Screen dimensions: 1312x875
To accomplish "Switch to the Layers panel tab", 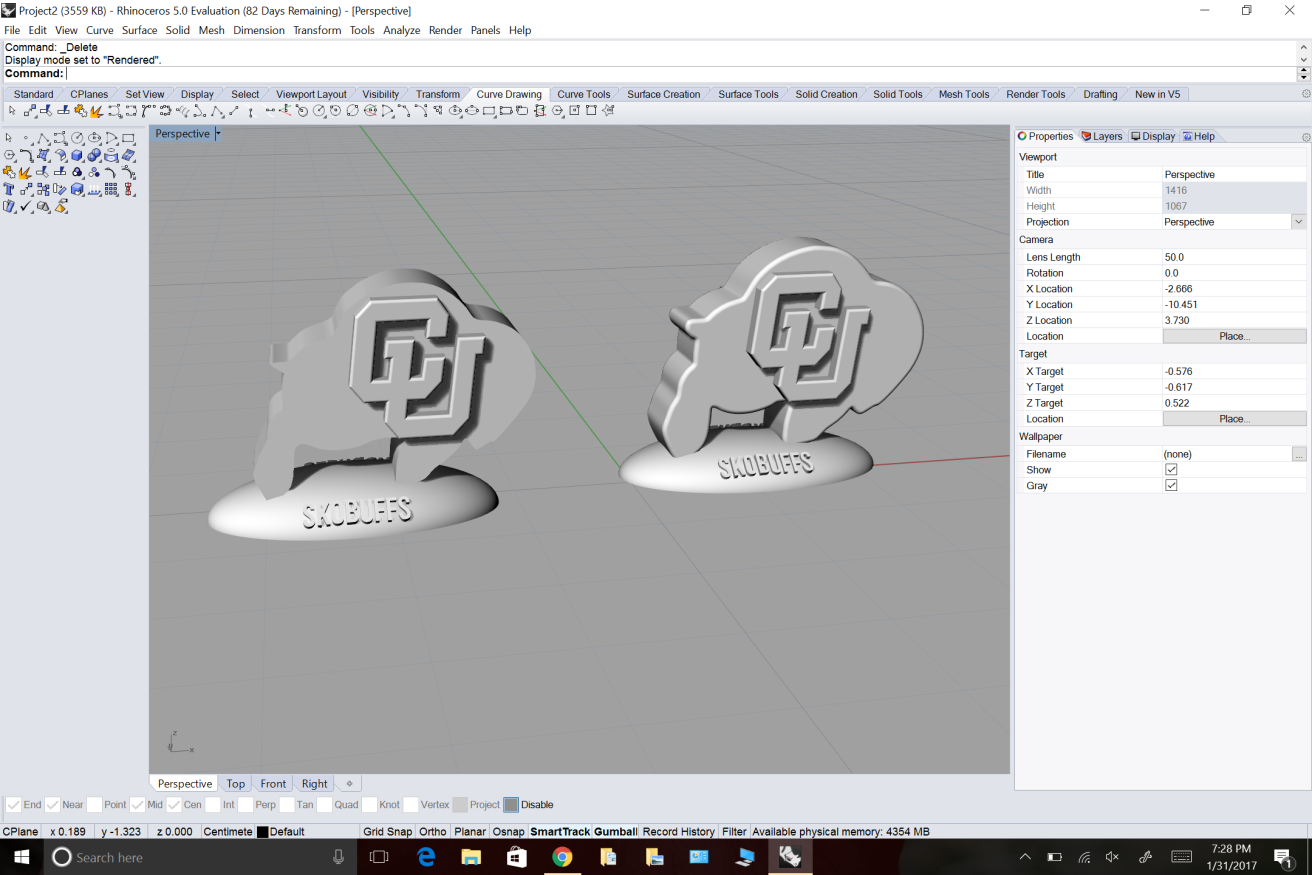I will (x=1102, y=136).
